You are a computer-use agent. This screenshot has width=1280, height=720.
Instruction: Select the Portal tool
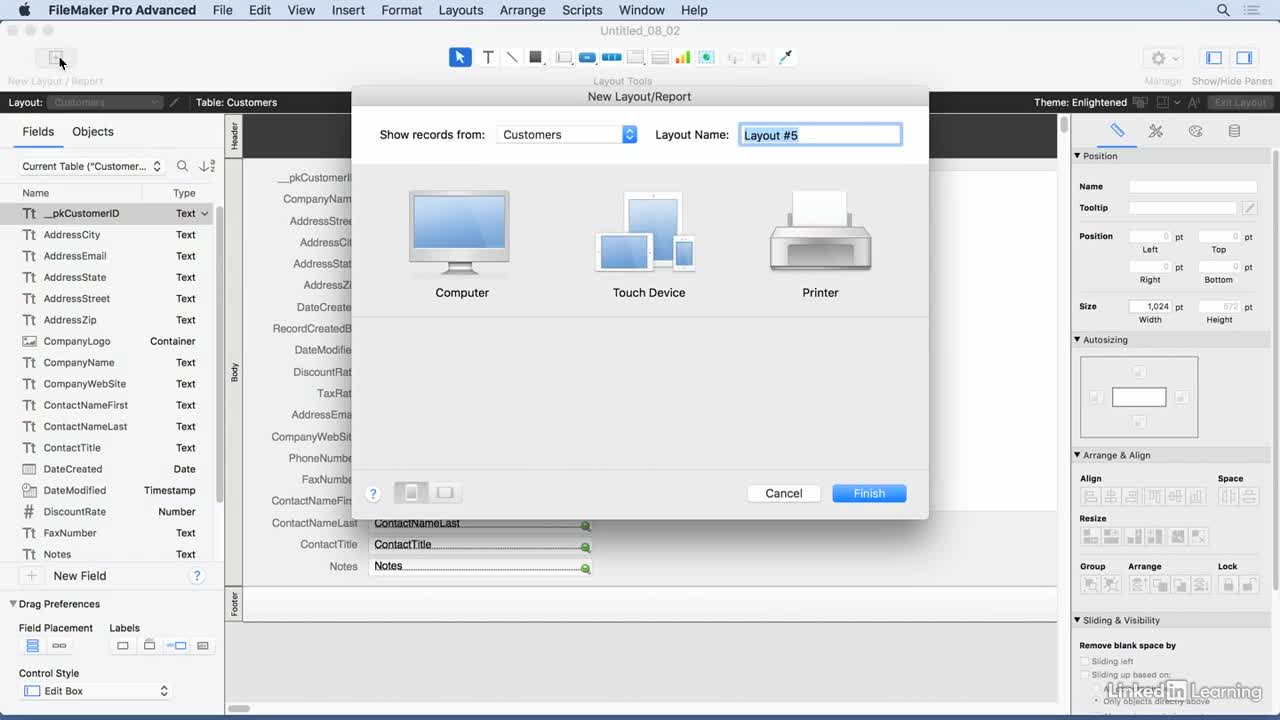(x=659, y=58)
